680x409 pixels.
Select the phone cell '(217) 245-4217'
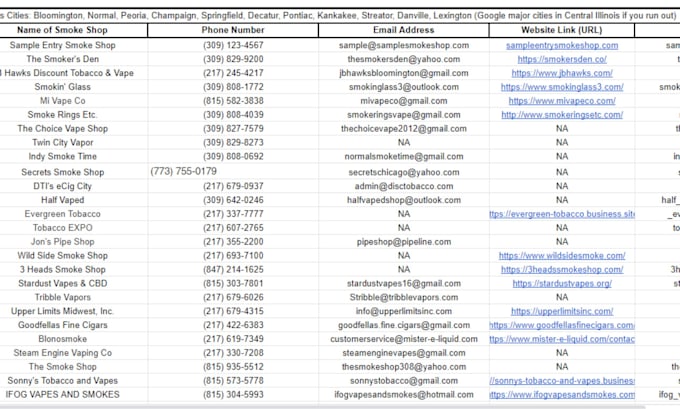point(233,73)
